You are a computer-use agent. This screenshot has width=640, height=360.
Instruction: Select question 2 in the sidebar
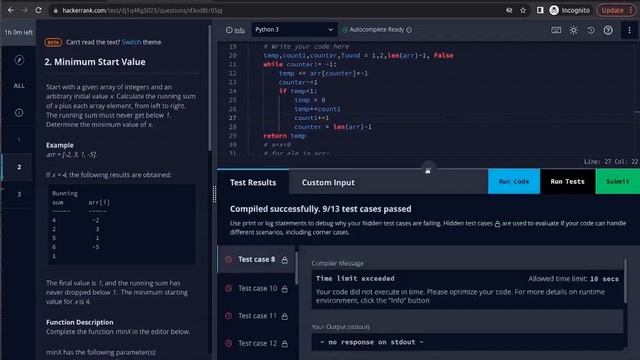pyautogui.click(x=19, y=167)
